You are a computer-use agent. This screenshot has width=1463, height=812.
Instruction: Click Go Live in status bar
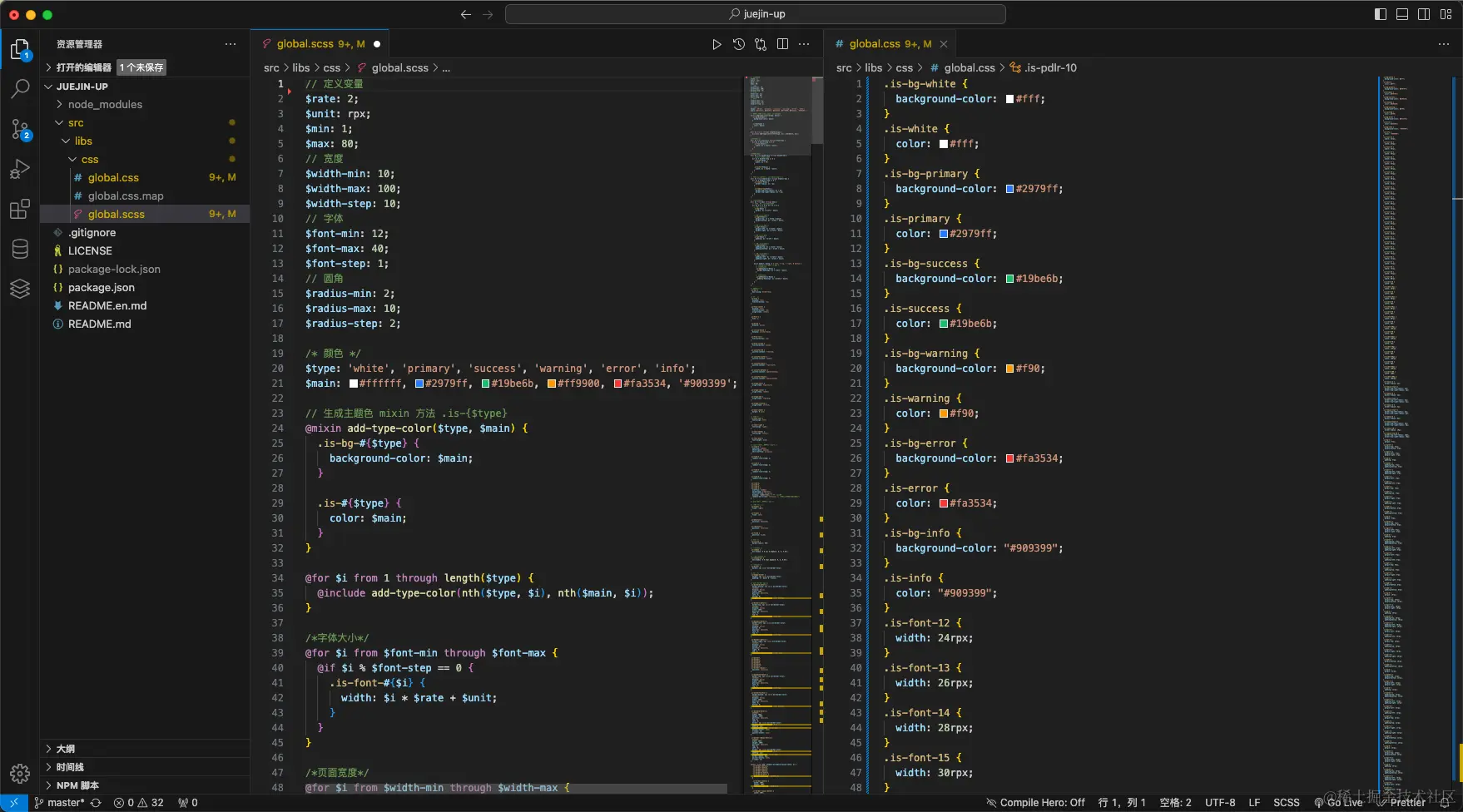point(1338,803)
